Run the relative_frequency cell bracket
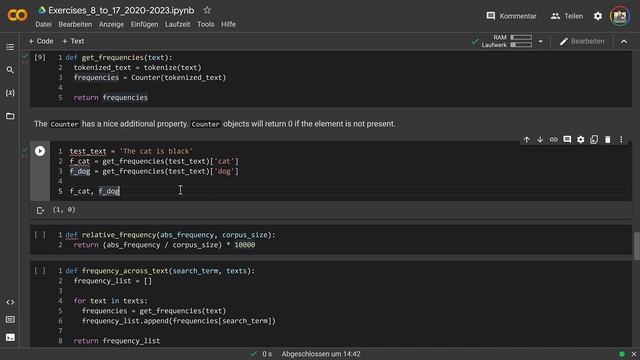 tap(40, 235)
